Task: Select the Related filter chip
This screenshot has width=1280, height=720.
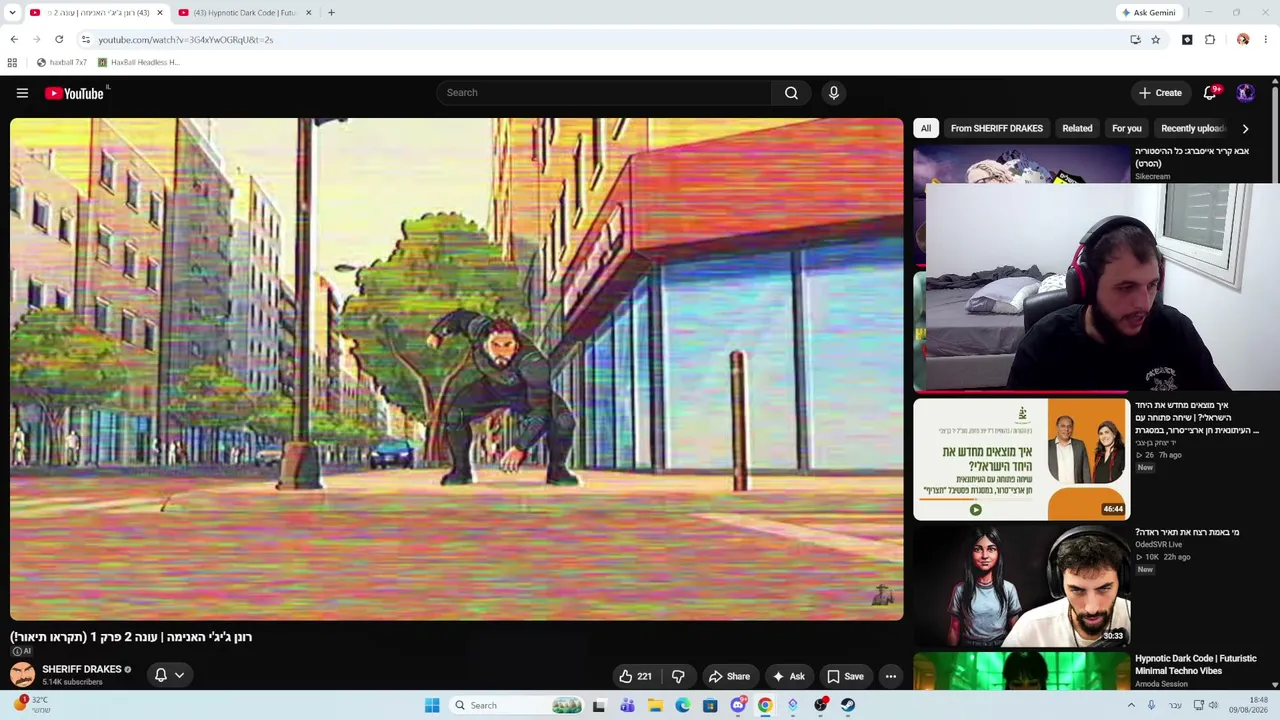Action: tap(1077, 128)
